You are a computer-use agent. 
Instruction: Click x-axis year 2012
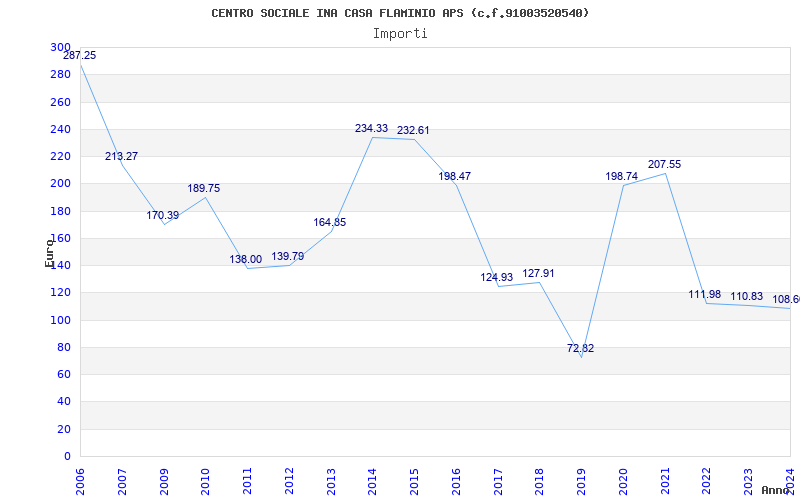click(289, 482)
